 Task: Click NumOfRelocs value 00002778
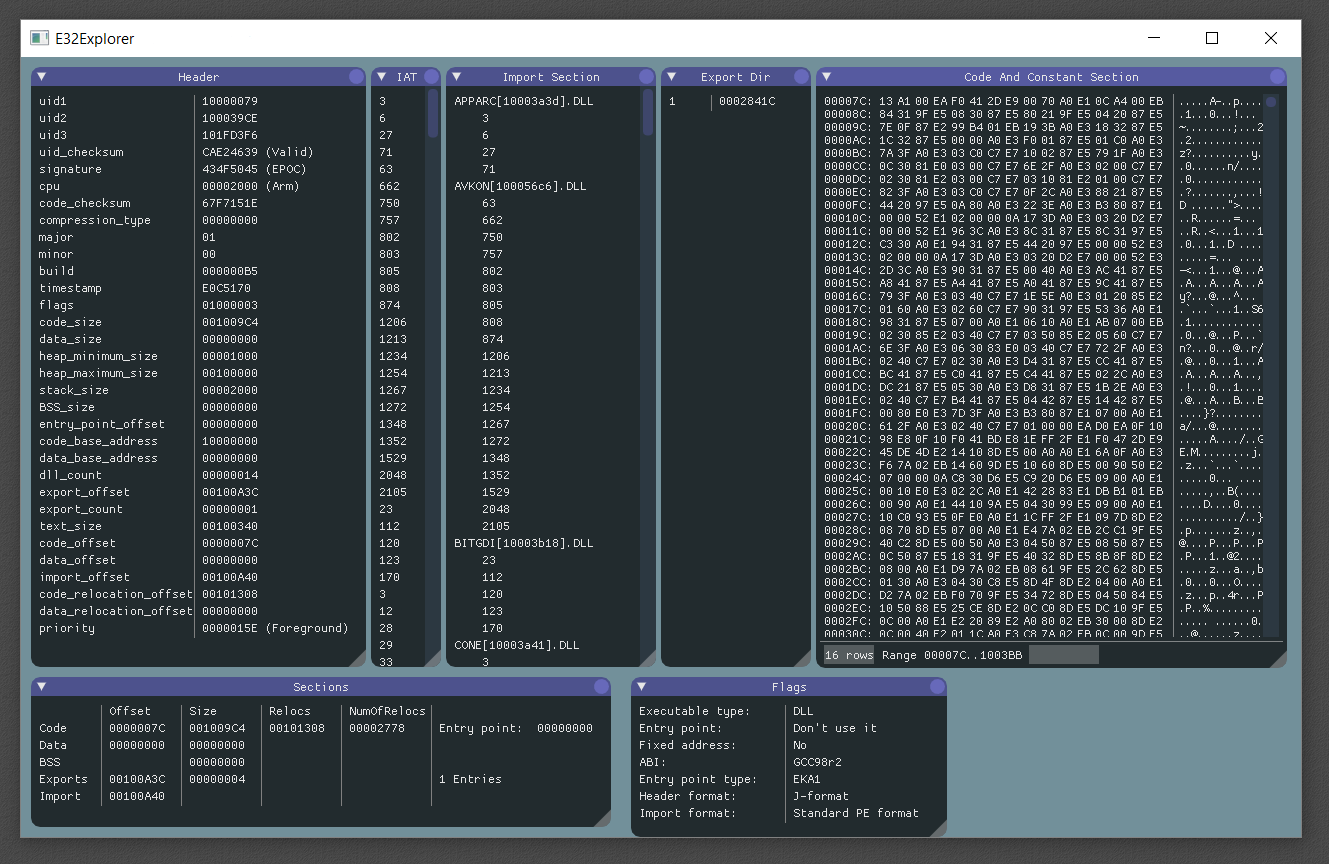[377, 728]
